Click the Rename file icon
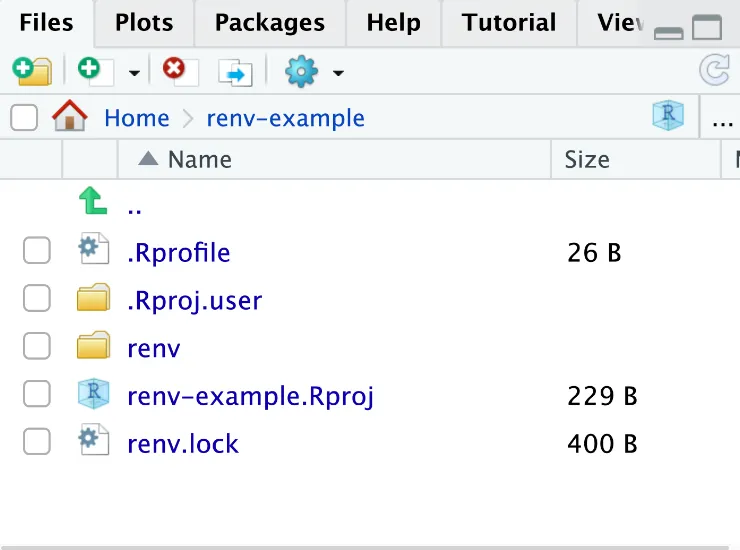This screenshot has width=740, height=550. 236,72
